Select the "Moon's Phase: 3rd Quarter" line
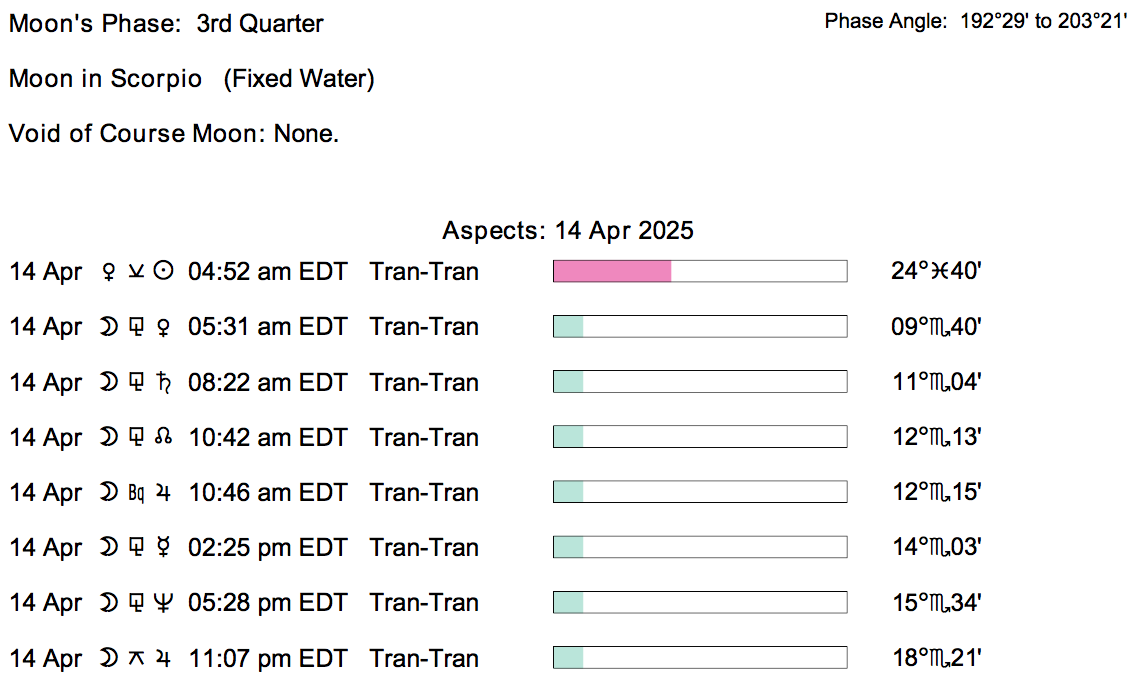The image size is (1140, 690). pyautogui.click(x=166, y=24)
